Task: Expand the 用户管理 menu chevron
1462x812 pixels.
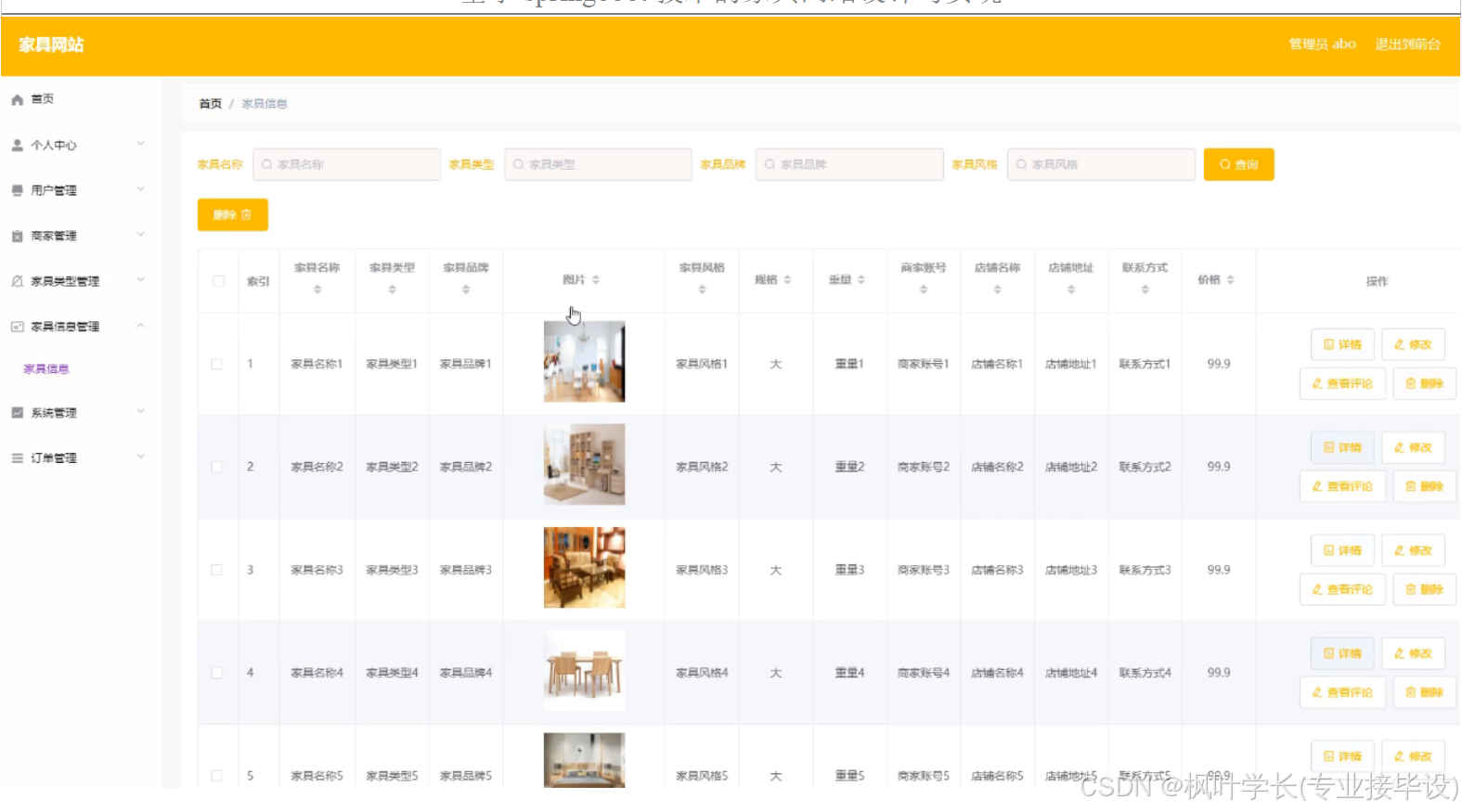Action: click(141, 189)
